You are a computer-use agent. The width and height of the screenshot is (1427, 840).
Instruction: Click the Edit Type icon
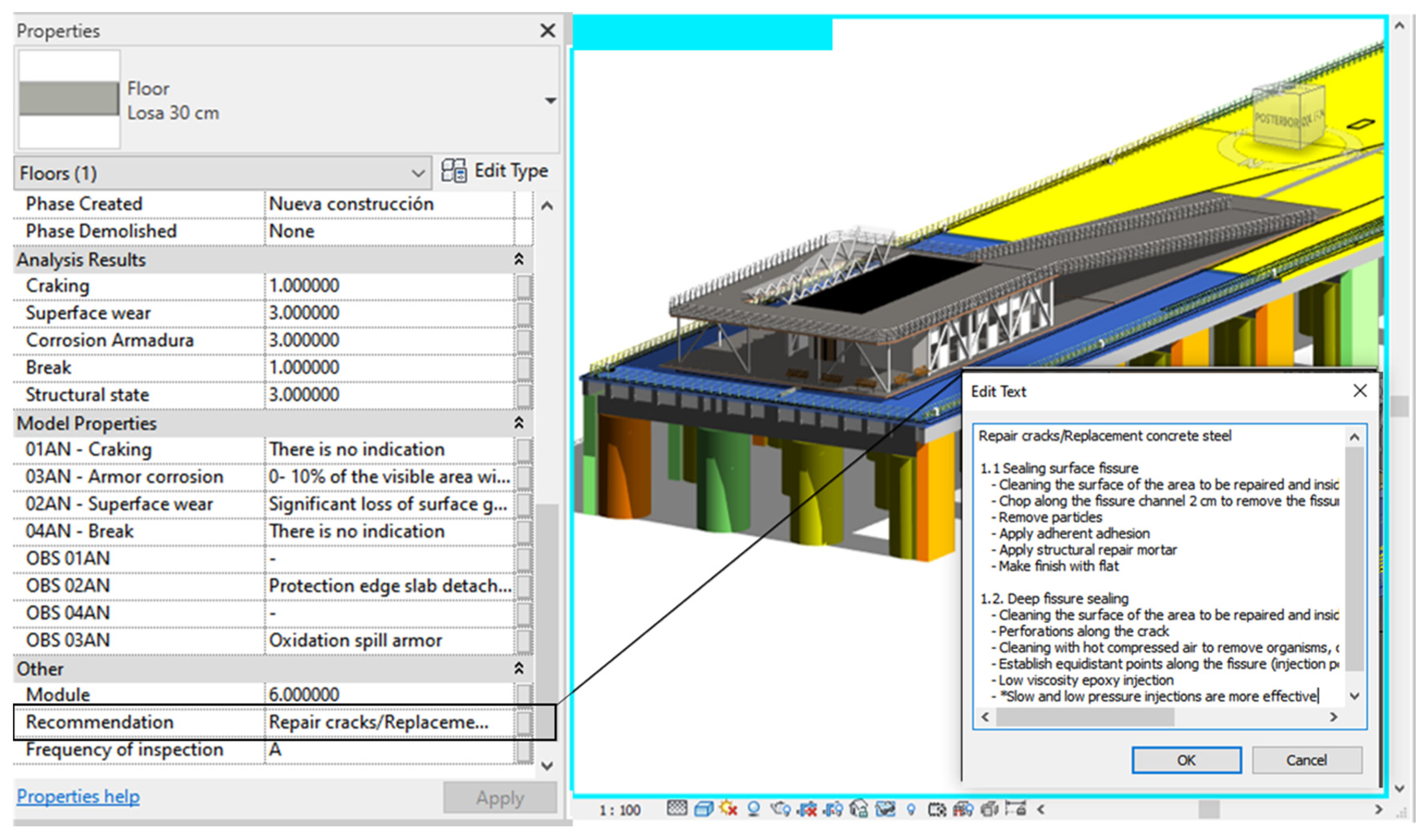454,171
